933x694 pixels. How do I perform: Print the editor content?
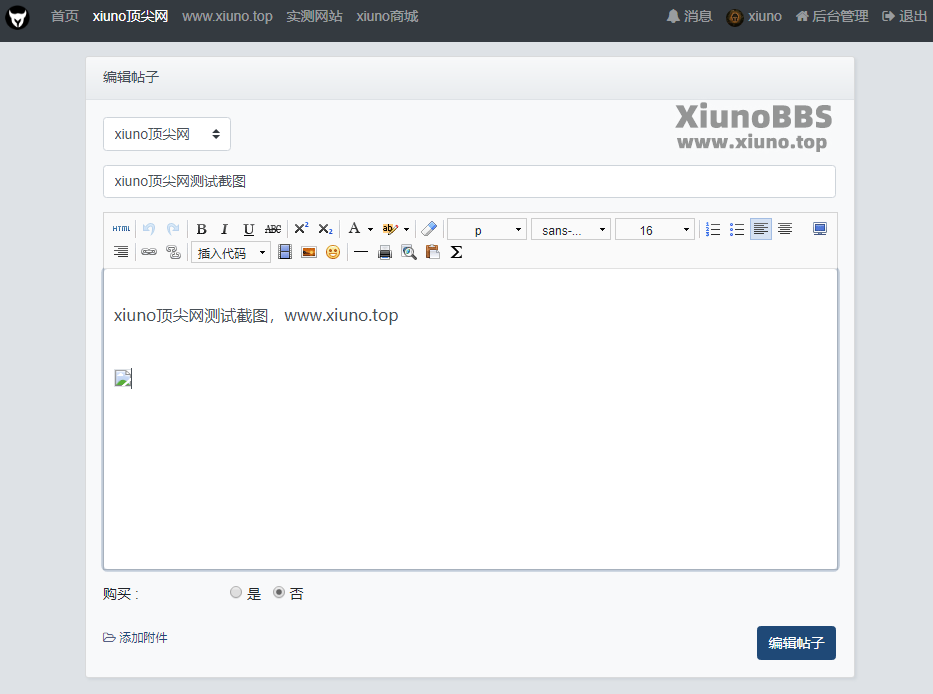coord(385,252)
